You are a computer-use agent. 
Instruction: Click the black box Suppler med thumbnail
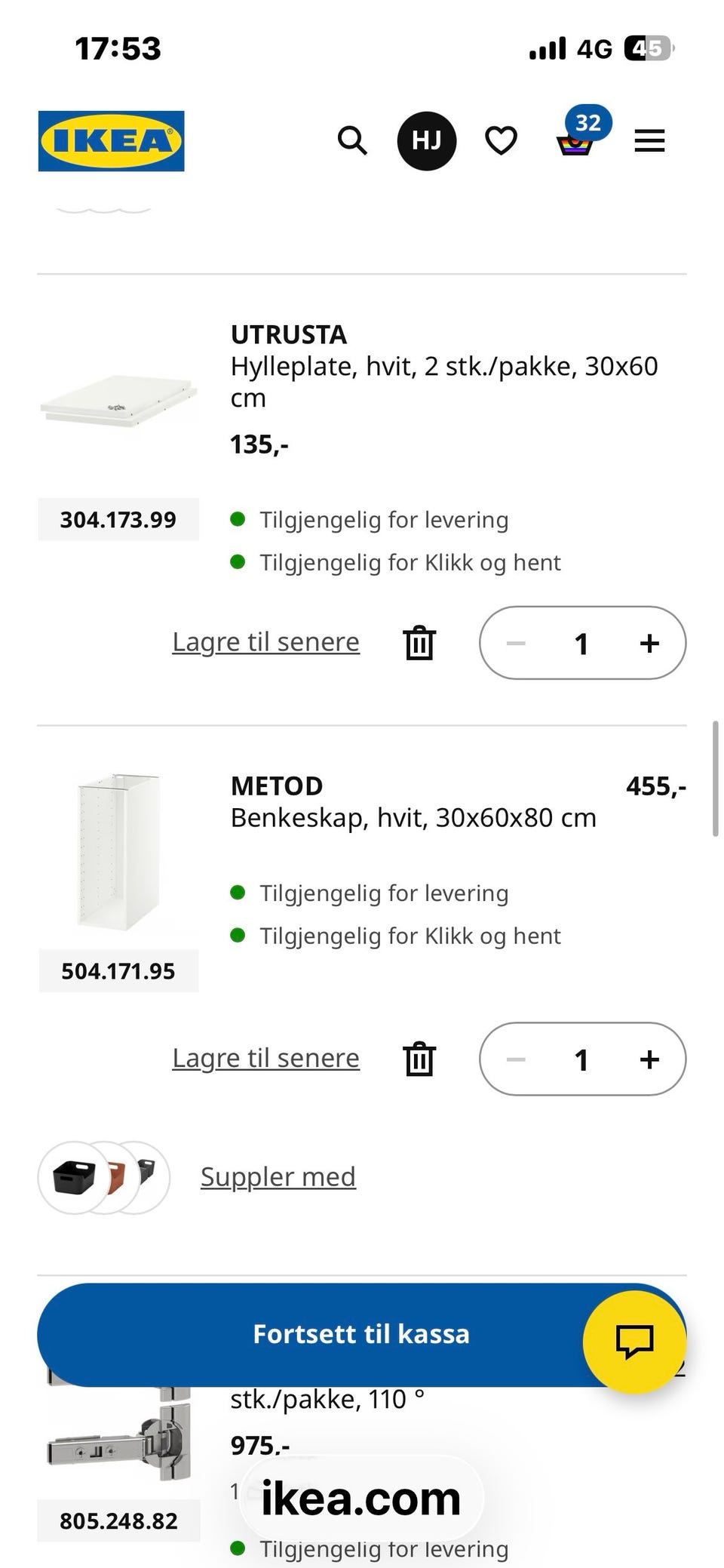pos(73,1177)
